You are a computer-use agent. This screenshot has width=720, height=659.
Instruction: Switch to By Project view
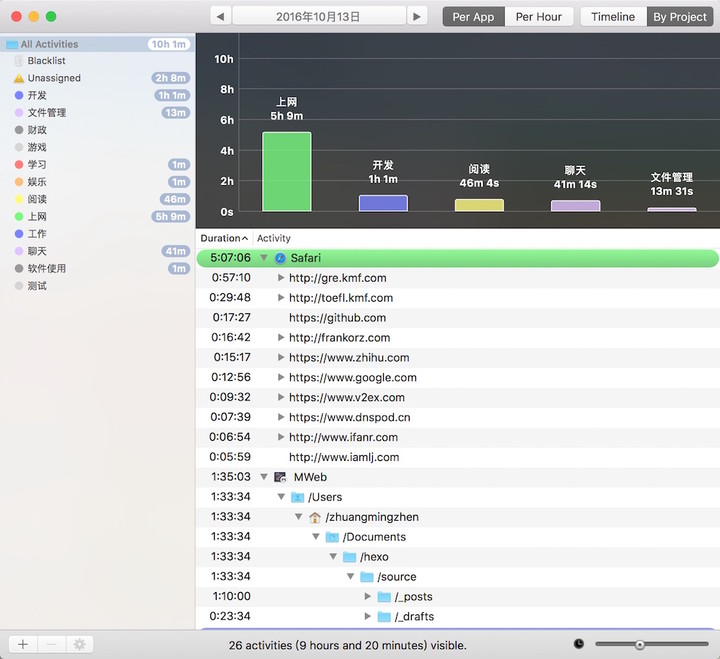point(680,17)
